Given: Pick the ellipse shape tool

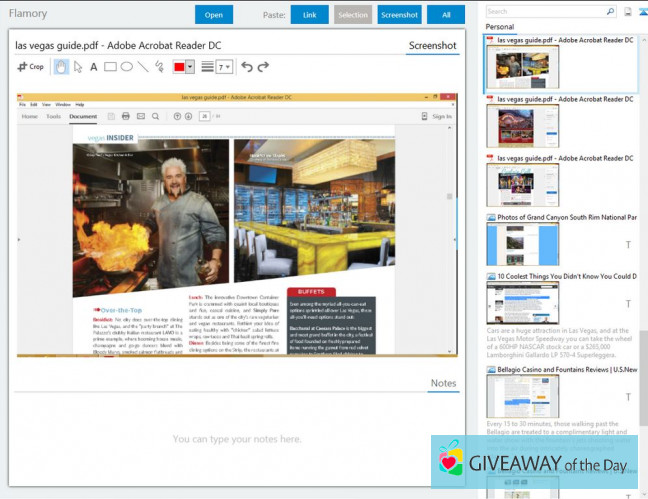Looking at the screenshot, I should pos(127,67).
